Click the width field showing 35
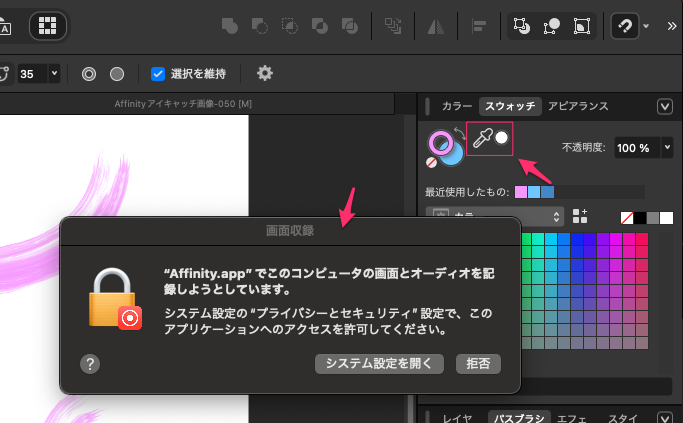This screenshot has width=683, height=423. [x=29, y=73]
